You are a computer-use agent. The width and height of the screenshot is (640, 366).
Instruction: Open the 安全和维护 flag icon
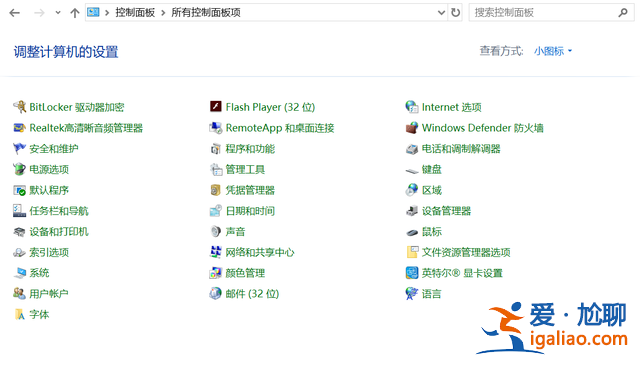19,149
